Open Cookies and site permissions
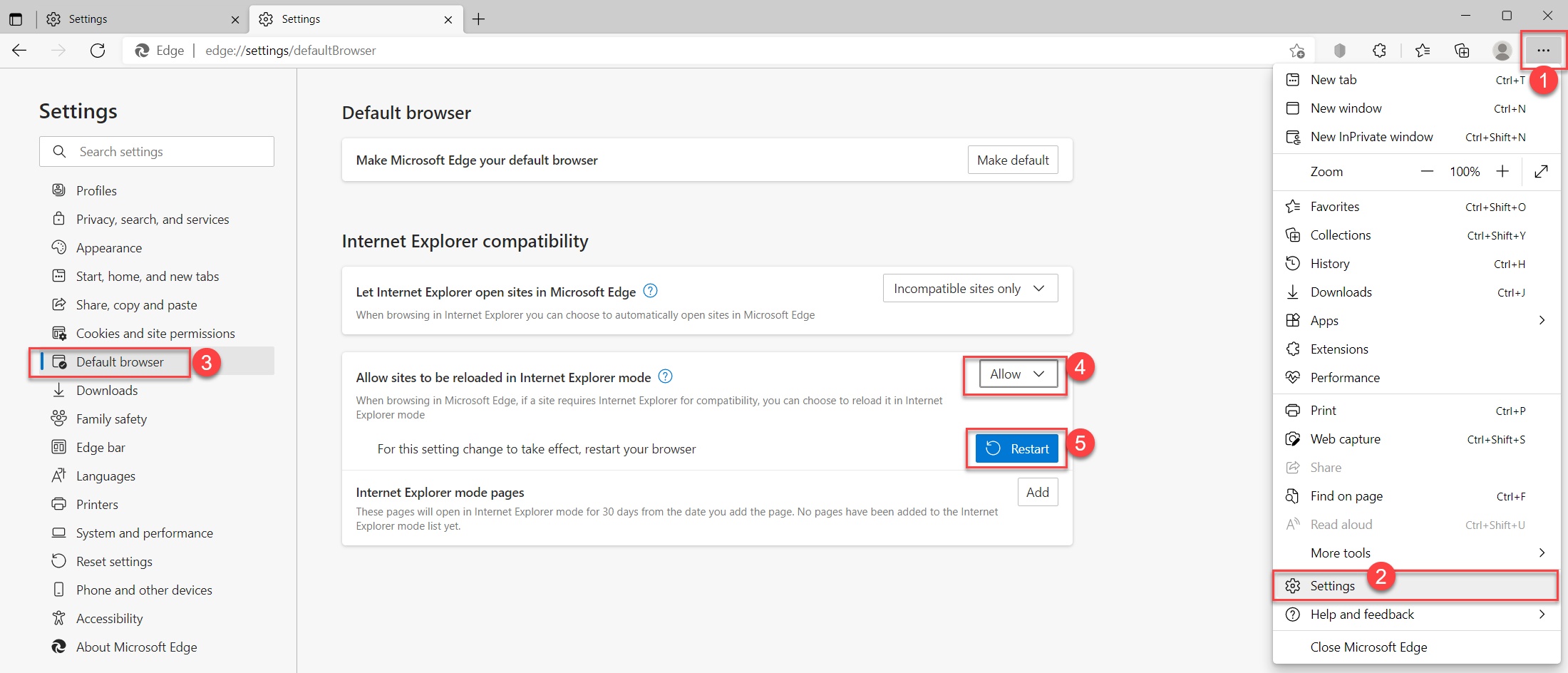The height and width of the screenshot is (673, 1568). pos(157,333)
